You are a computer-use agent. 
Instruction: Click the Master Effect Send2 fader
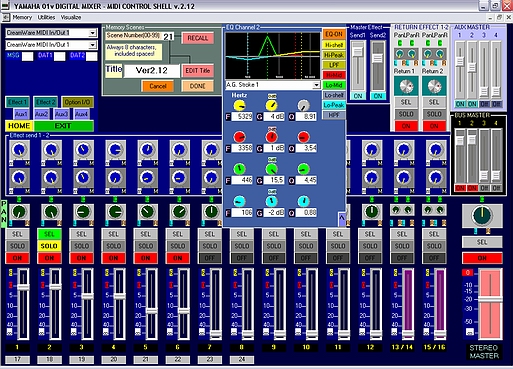click(x=377, y=58)
